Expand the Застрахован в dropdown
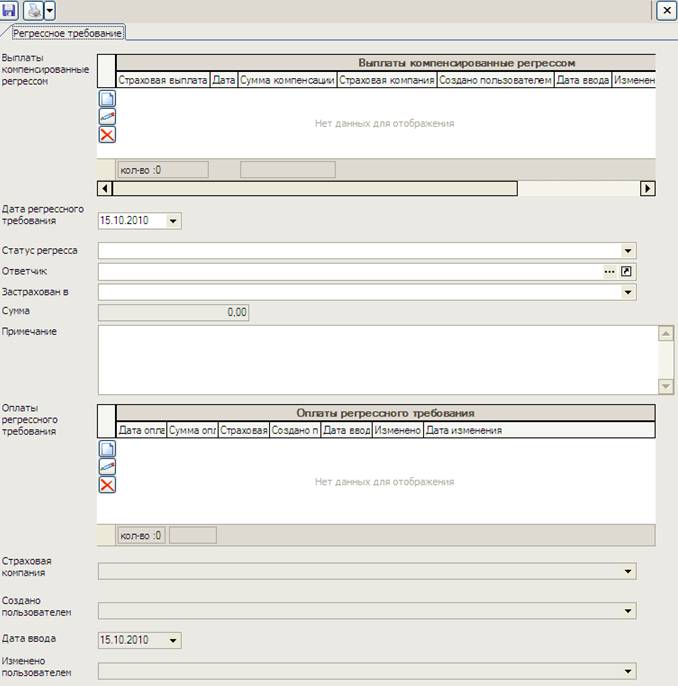The width and height of the screenshot is (678, 686). click(628, 293)
